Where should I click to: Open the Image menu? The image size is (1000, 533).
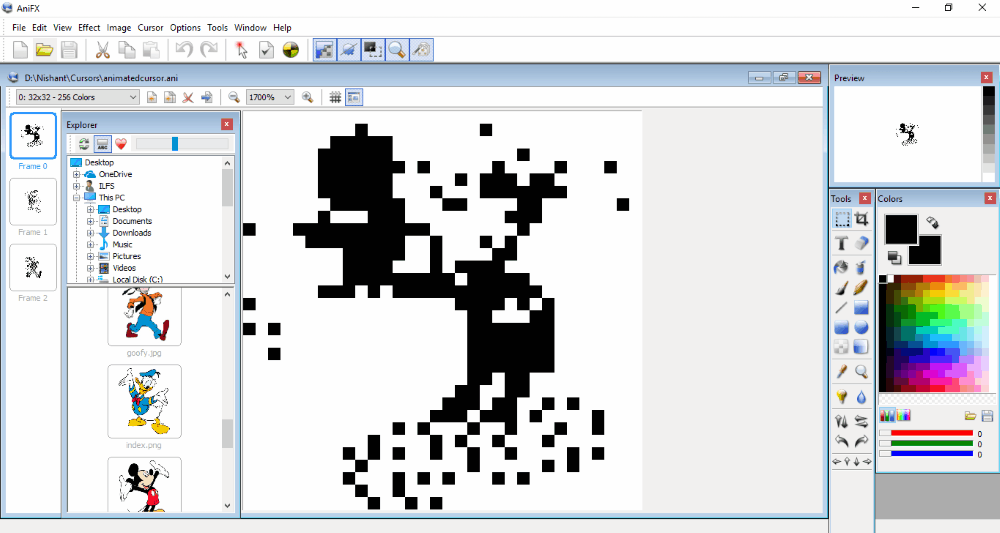pos(119,27)
